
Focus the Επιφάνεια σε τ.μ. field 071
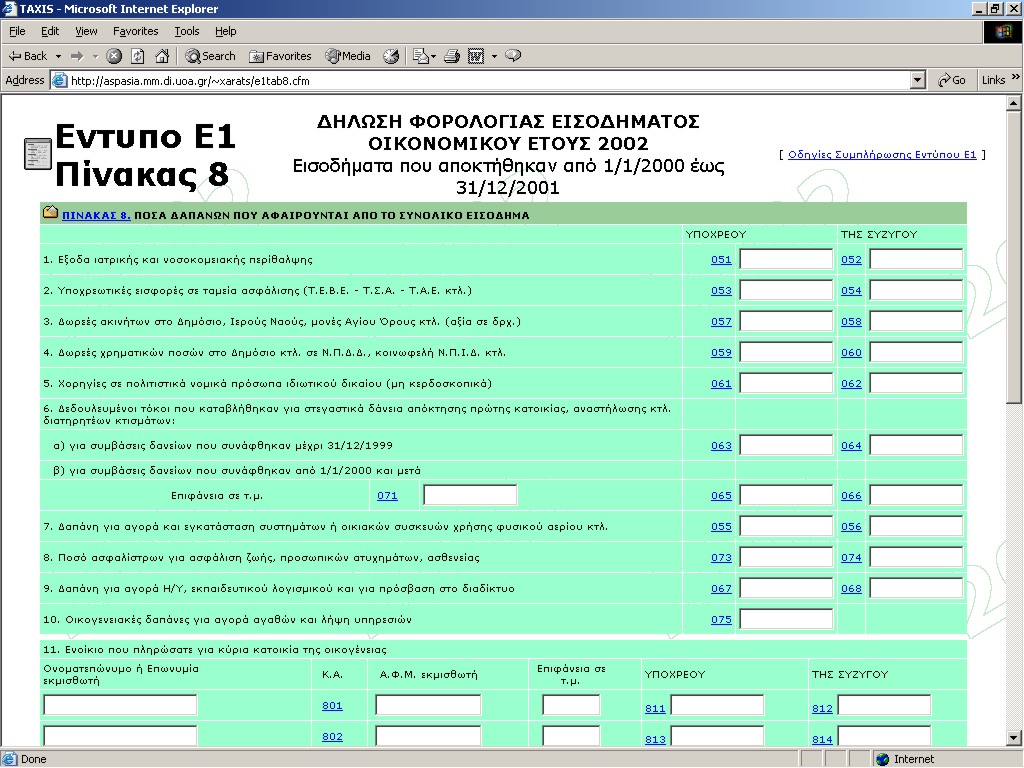[470, 495]
